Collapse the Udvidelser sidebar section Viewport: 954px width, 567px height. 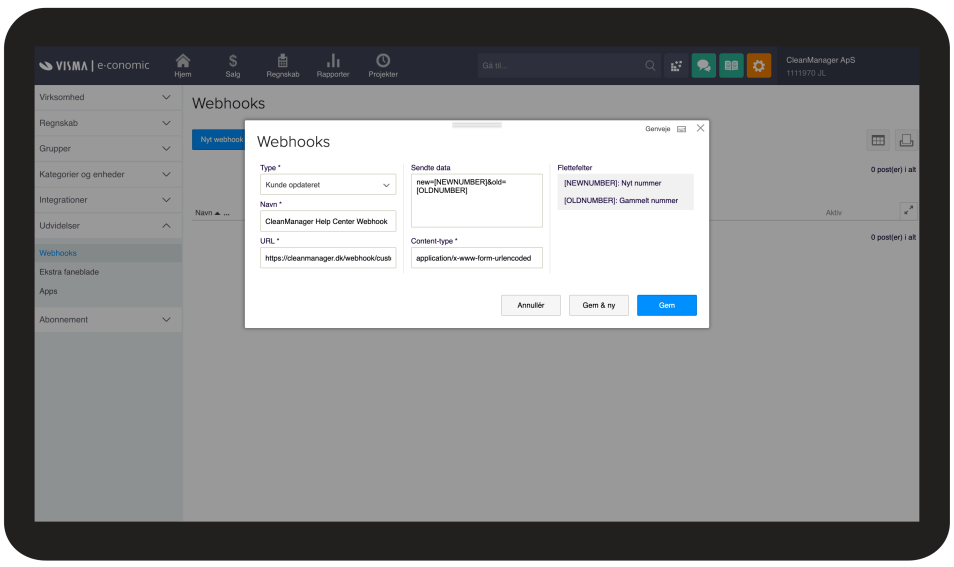108,226
